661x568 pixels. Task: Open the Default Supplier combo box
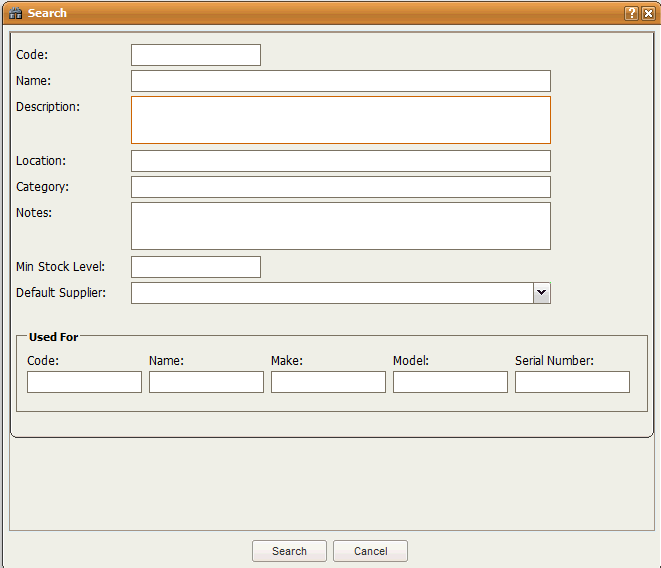pos(331,292)
